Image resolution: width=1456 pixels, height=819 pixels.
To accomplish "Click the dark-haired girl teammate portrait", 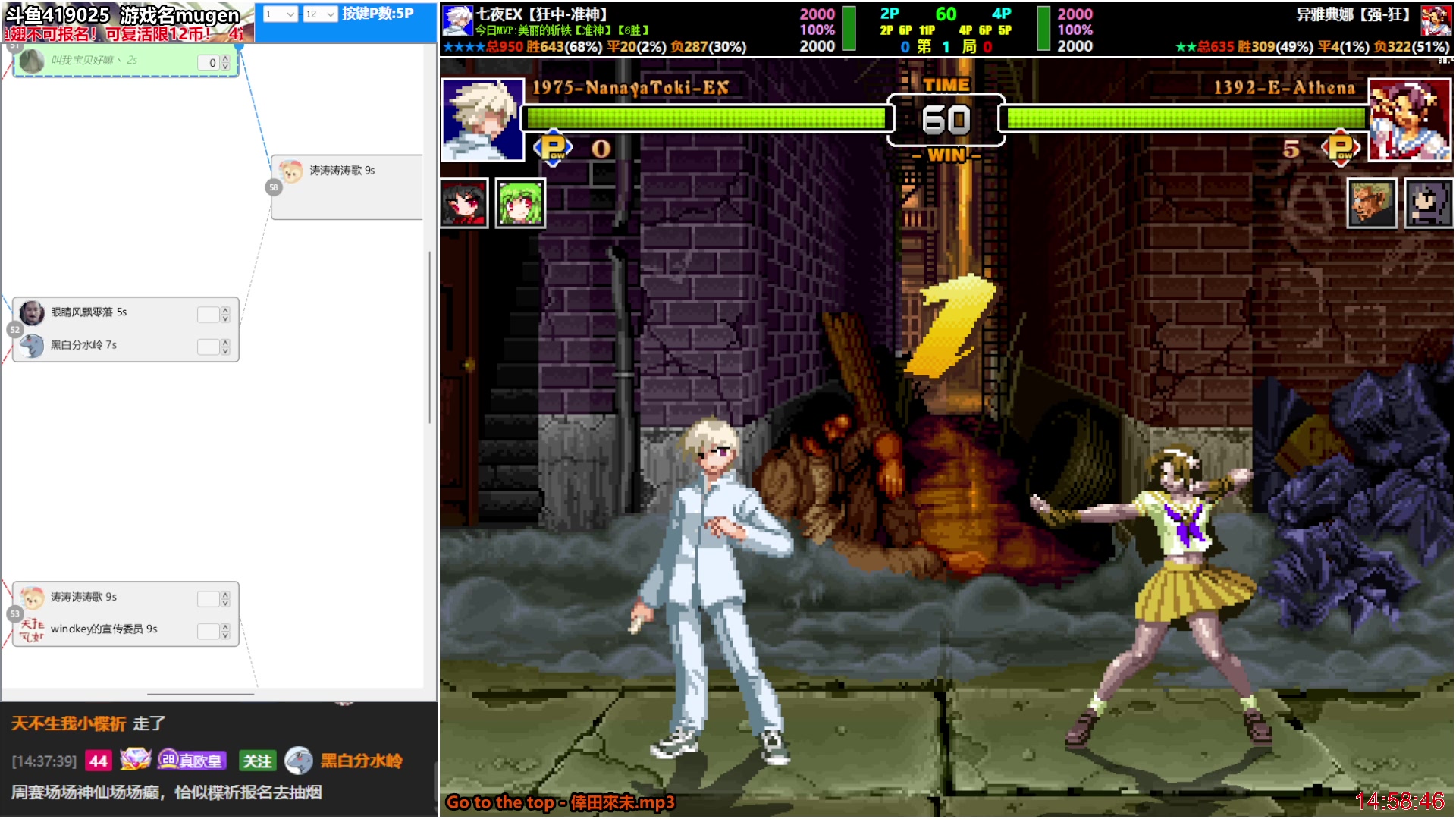I will (x=1429, y=203).
